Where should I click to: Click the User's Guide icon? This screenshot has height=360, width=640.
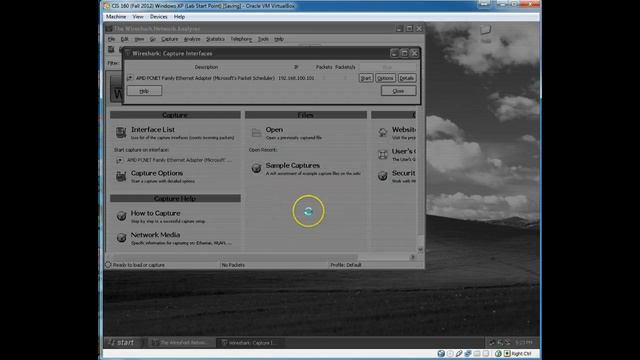point(382,154)
